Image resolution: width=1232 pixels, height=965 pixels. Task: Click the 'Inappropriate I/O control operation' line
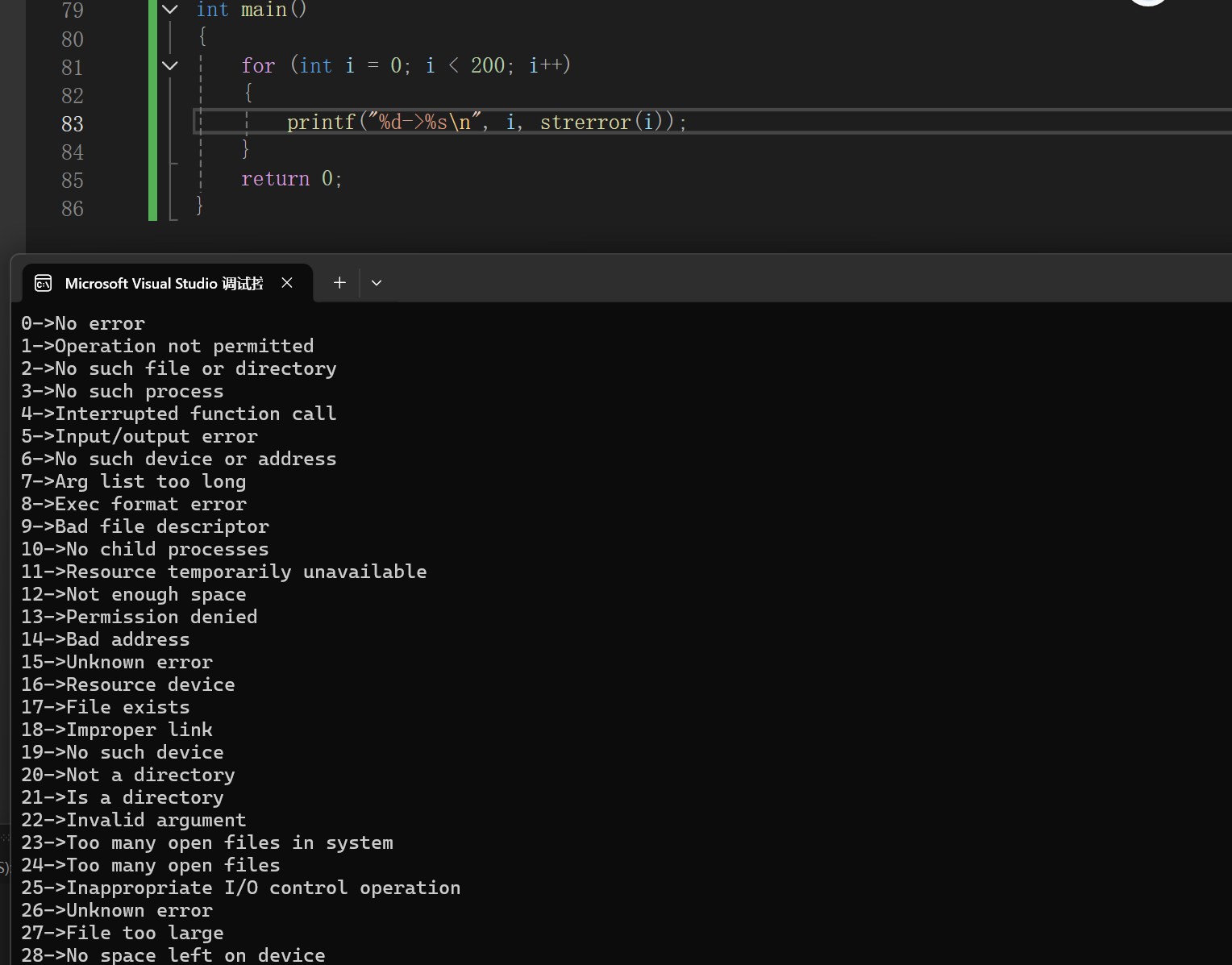pyautogui.click(x=241, y=888)
